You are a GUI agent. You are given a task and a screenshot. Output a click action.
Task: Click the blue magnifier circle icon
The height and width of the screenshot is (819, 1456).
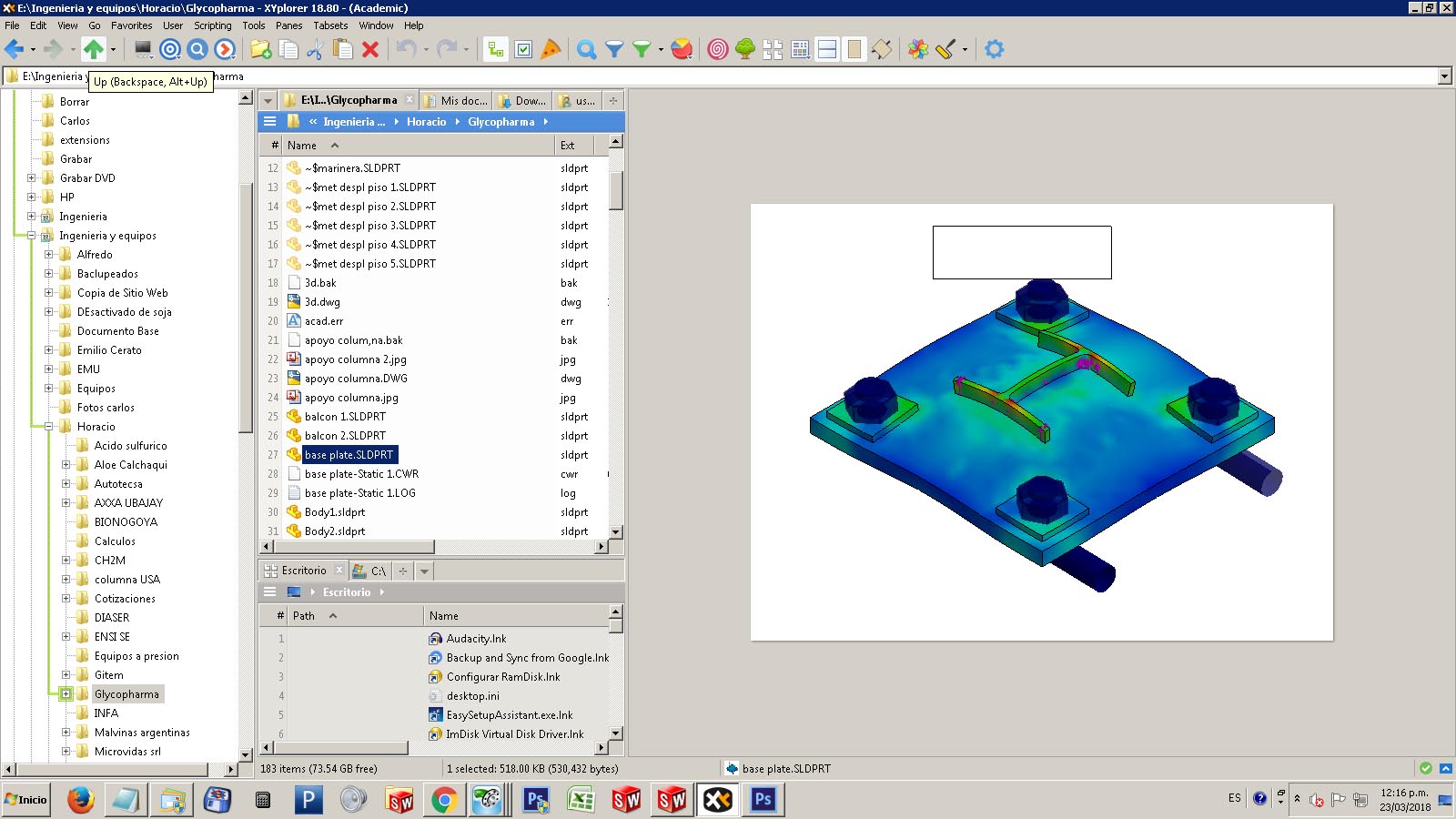click(197, 49)
